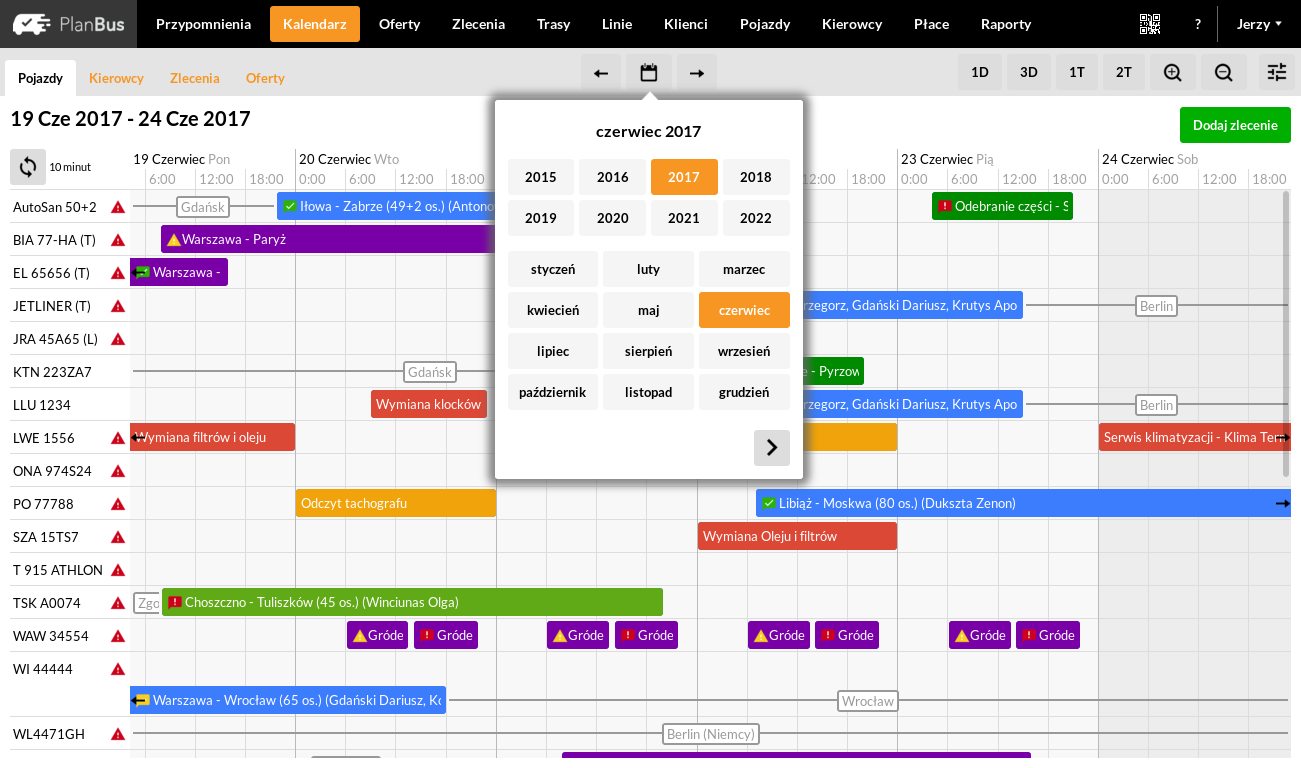Open the QR code icon in top bar
The image size is (1301, 768).
(x=1149, y=23)
